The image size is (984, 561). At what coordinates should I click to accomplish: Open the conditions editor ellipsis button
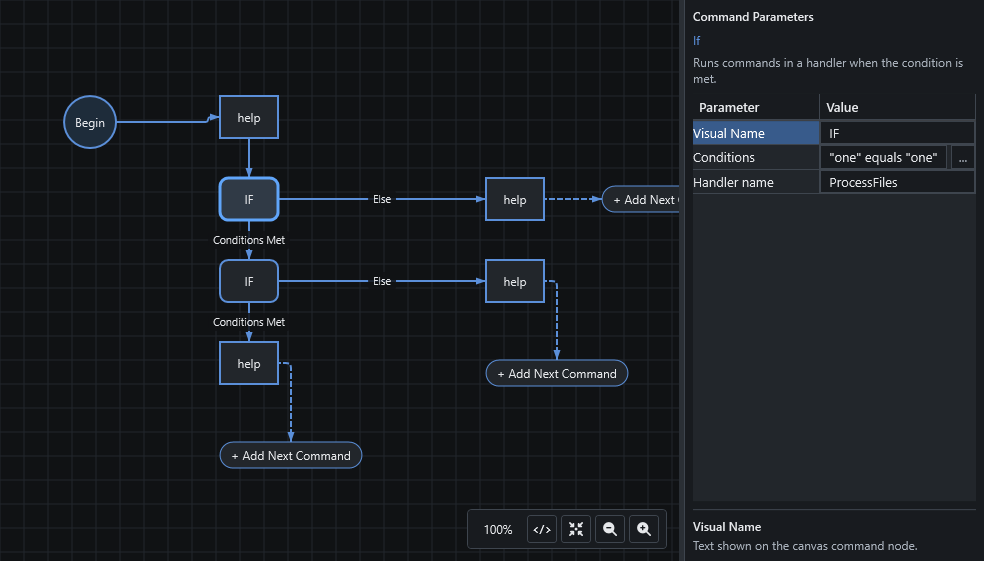pos(963,158)
